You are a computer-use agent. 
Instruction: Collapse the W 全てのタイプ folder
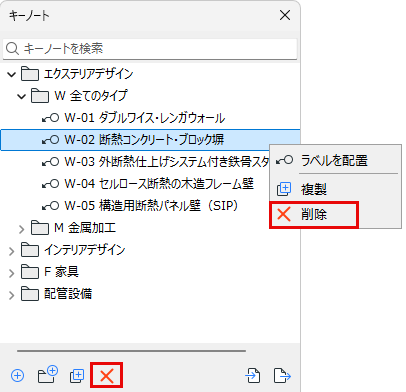coord(22,96)
